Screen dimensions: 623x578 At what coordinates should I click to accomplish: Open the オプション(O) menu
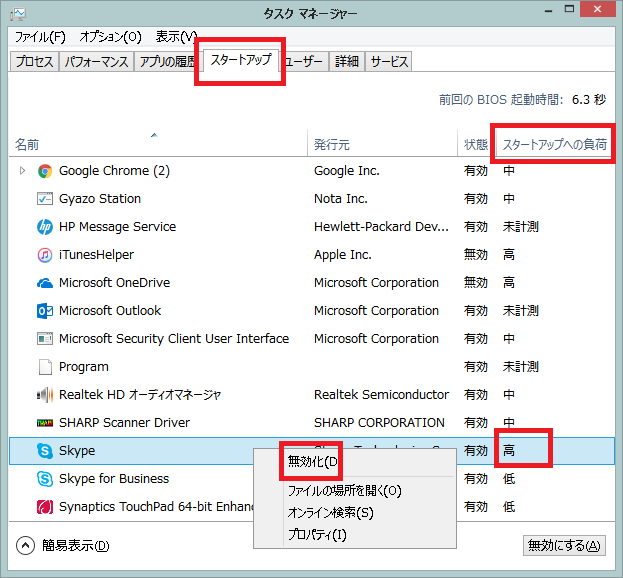coord(110,37)
